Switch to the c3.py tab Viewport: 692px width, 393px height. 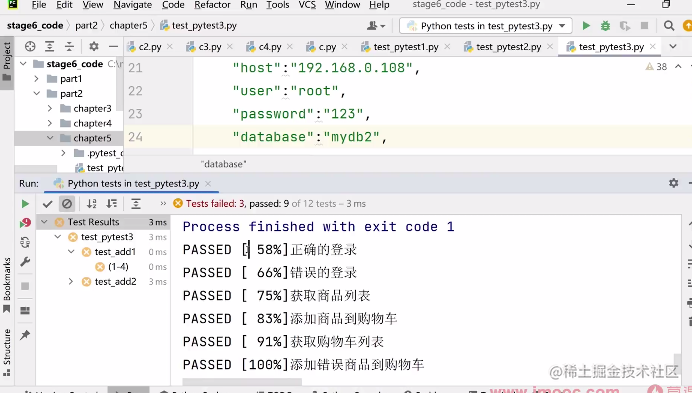[x=210, y=47]
